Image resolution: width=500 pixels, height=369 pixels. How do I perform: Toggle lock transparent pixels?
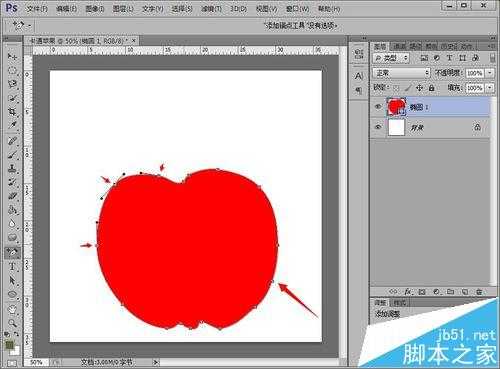pyautogui.click(x=396, y=88)
